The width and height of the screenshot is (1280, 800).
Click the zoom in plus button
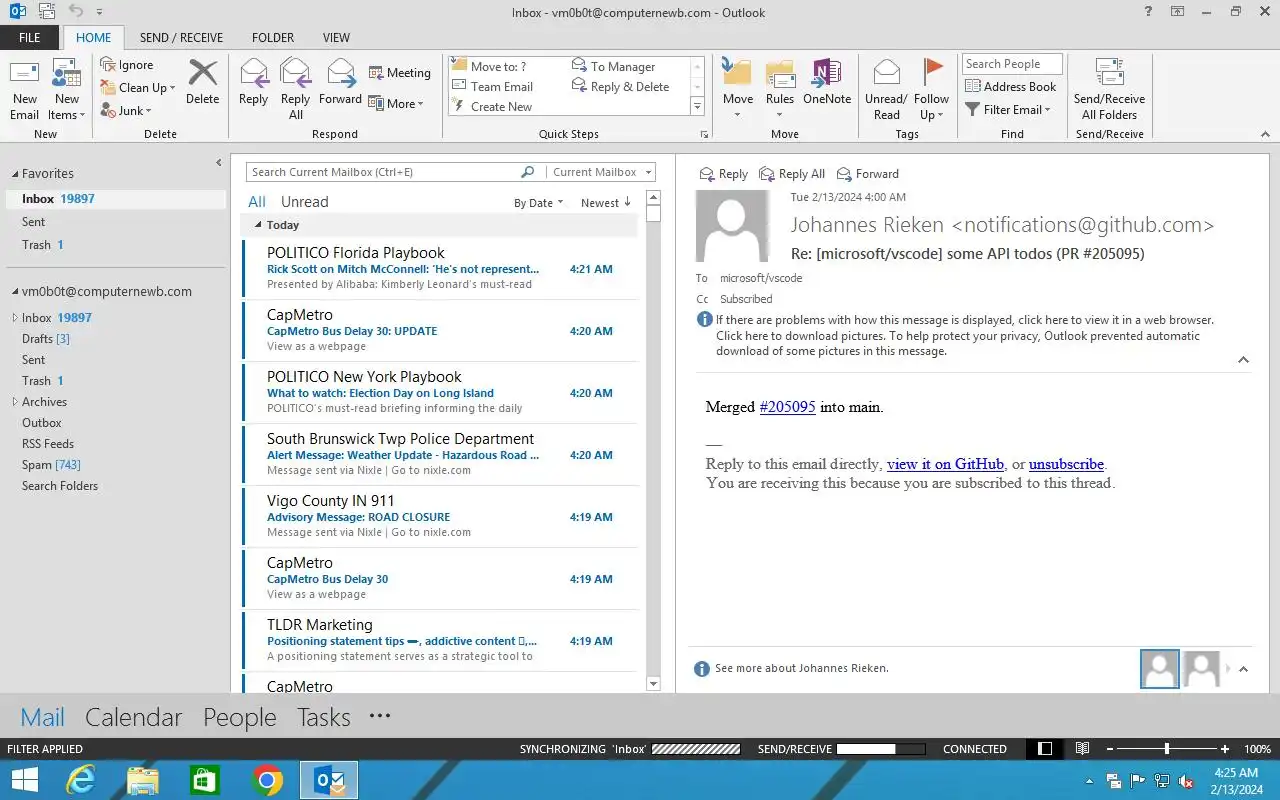[1225, 749]
